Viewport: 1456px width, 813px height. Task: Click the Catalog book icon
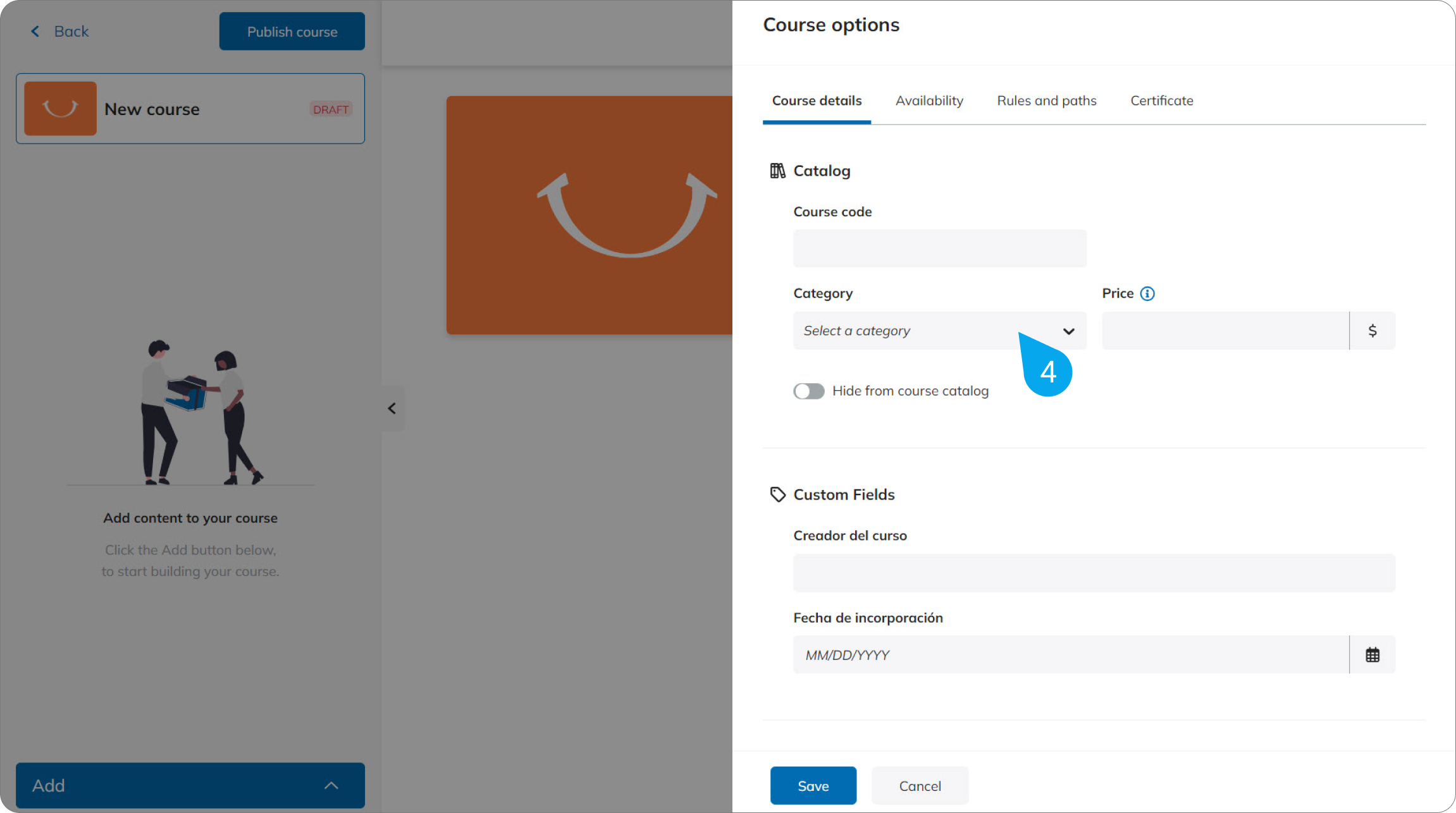(x=778, y=171)
